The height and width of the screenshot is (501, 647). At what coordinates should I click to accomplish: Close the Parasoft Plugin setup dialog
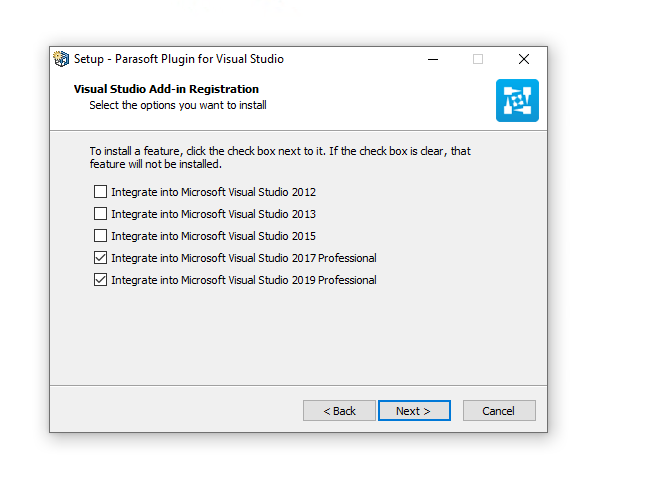point(524,59)
